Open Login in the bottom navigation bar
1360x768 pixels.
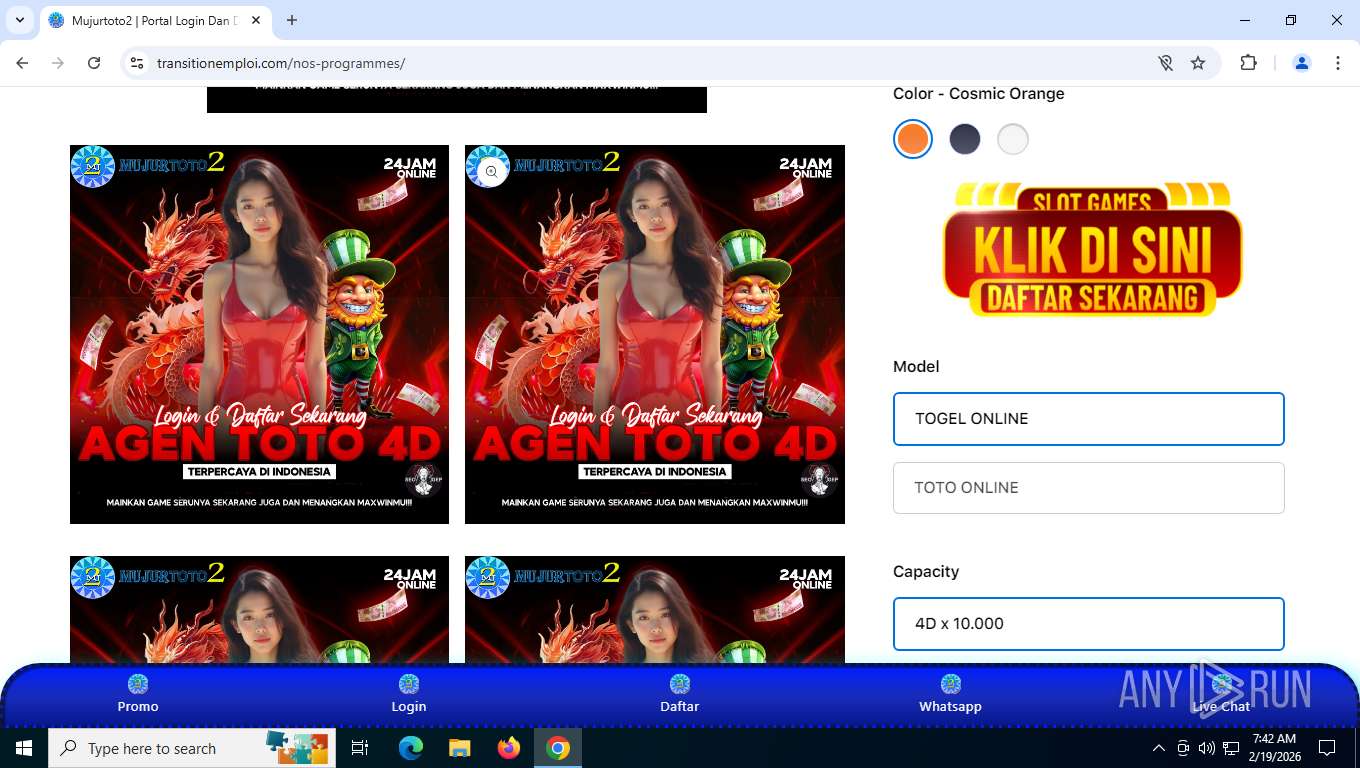click(409, 694)
